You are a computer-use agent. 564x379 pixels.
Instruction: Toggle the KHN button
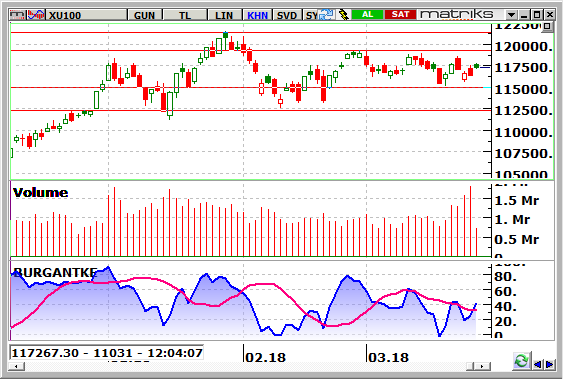pyautogui.click(x=258, y=15)
